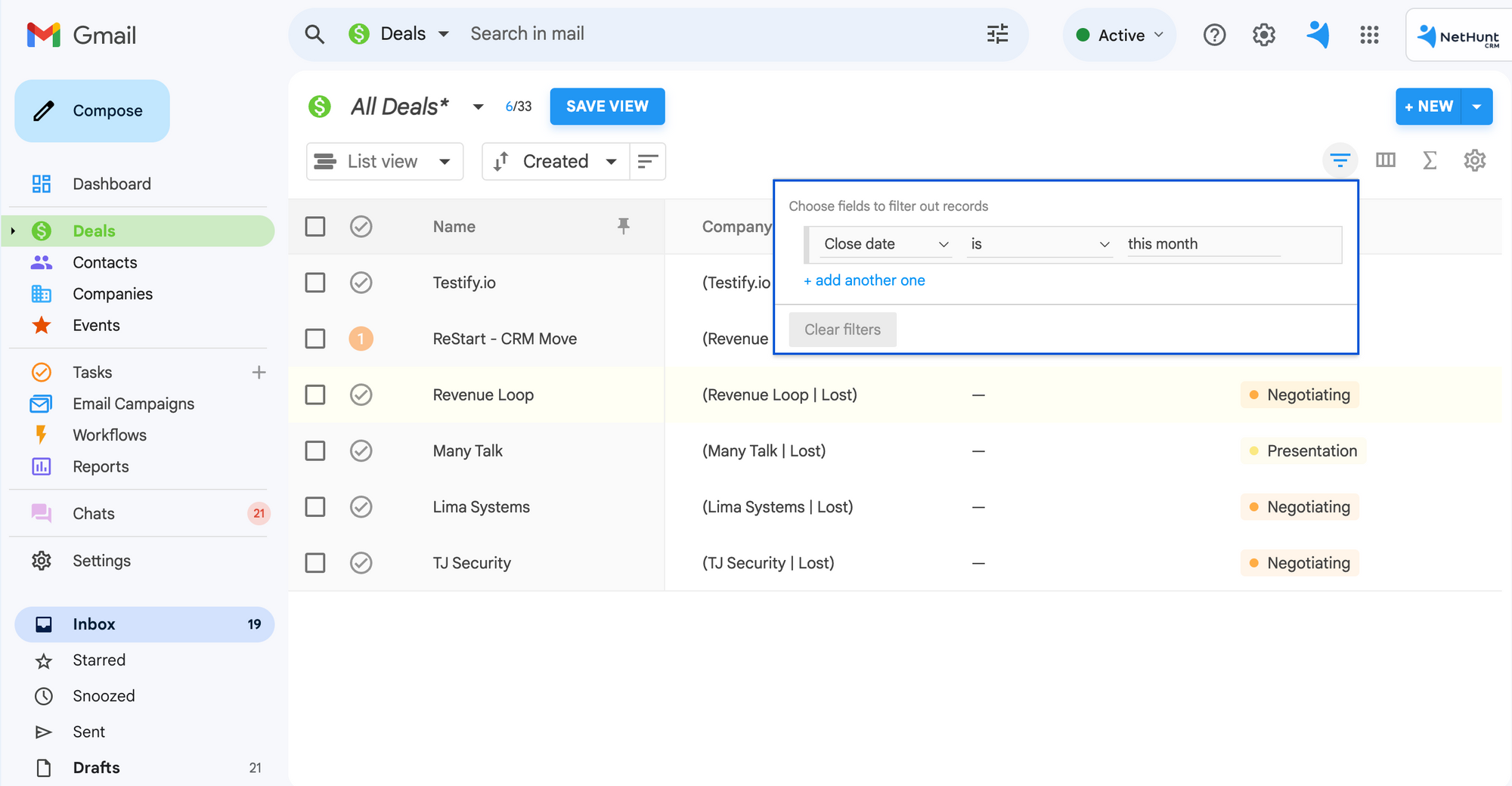Screen dimensions: 1512x786
Task: Toggle the filter icon above the table
Action: pos(1340,160)
